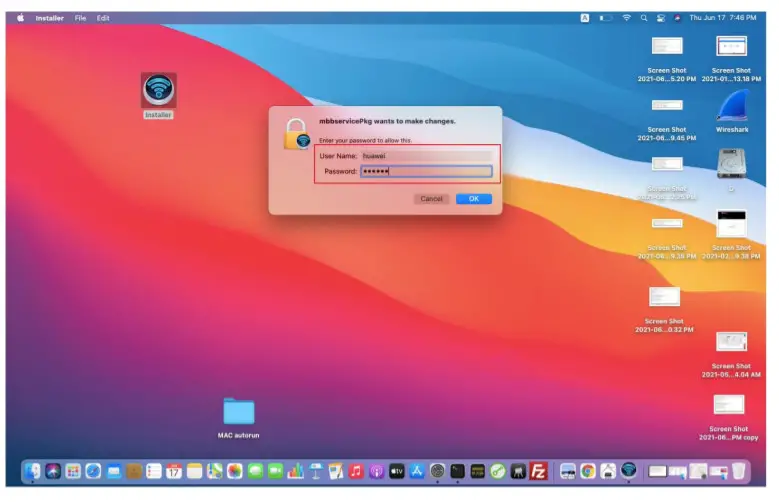Click the input source A icon in menu bar
779x502 pixels.
(x=585, y=18)
